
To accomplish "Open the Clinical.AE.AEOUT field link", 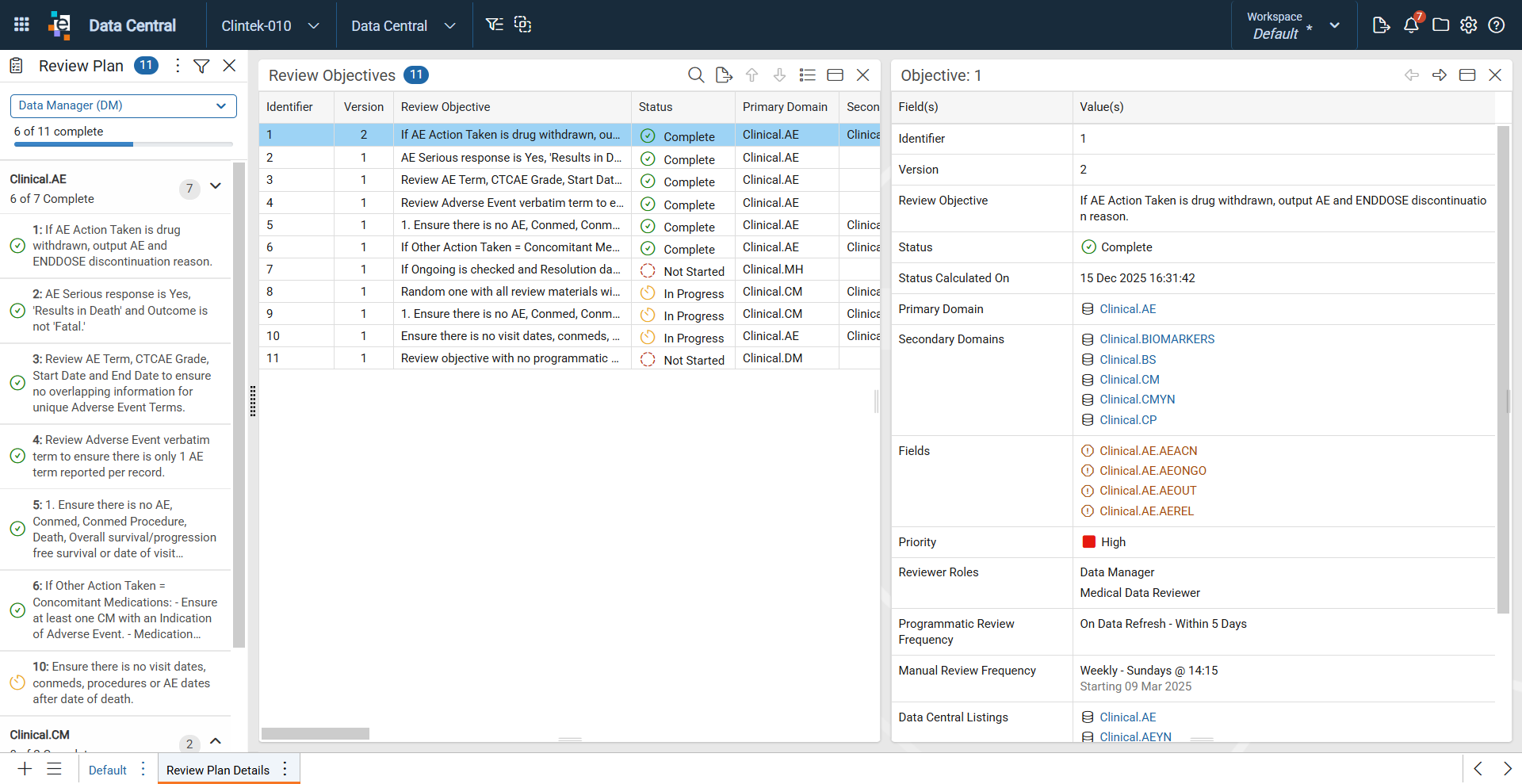I will (x=1148, y=491).
